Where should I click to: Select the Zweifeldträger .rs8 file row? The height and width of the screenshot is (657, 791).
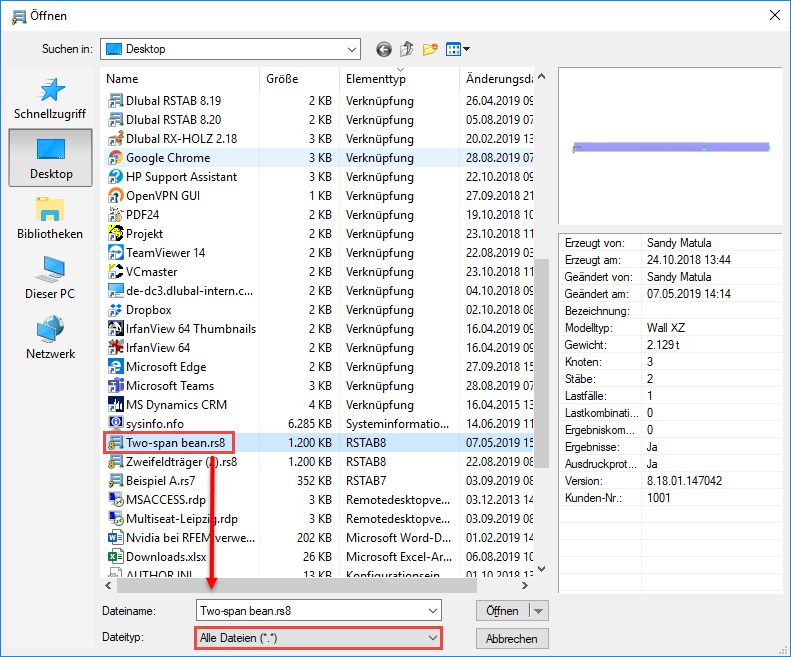tap(319, 462)
